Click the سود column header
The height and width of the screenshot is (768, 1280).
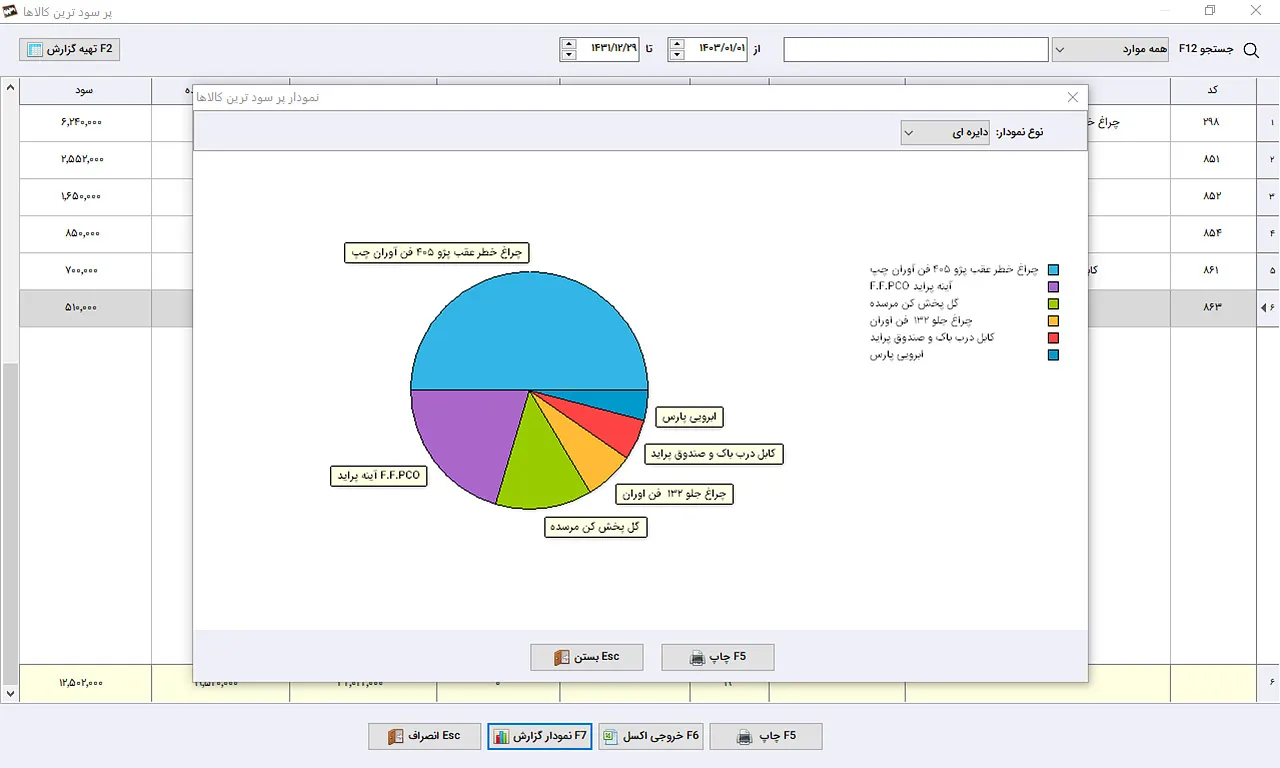(x=85, y=90)
